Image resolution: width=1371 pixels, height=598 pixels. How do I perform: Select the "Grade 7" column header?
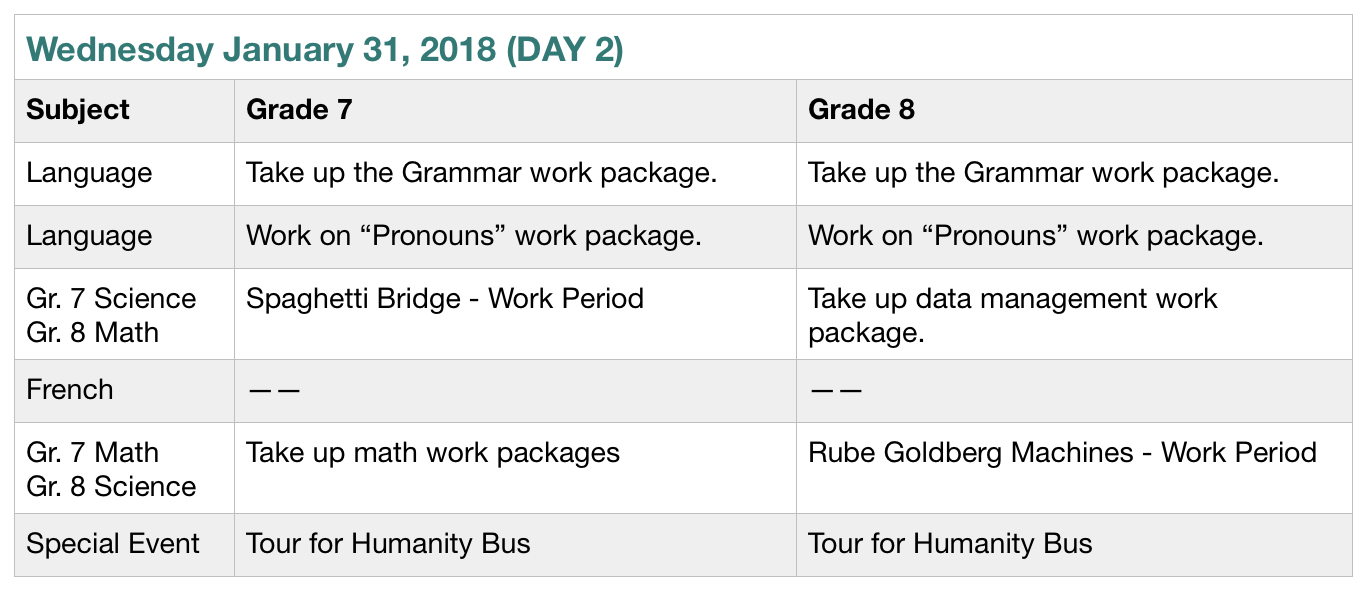tap(299, 109)
